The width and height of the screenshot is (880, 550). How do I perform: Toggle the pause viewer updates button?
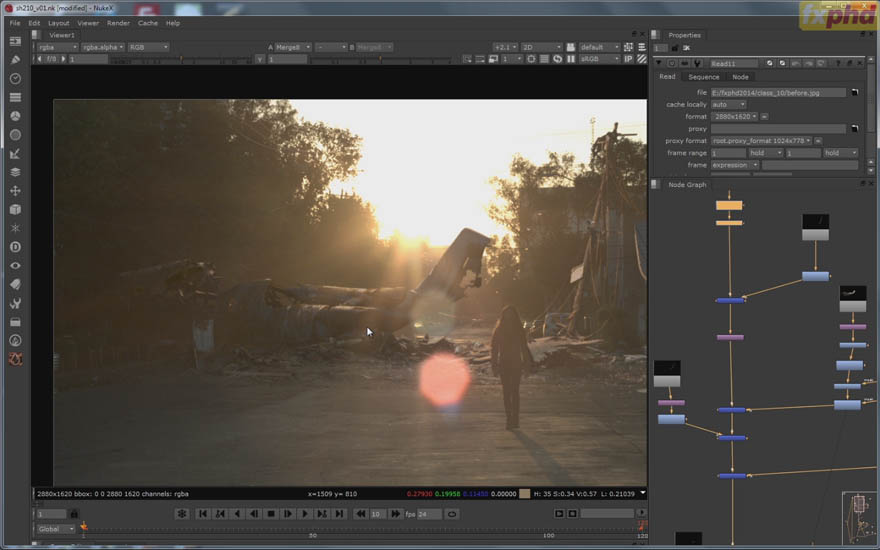[x=571, y=59]
